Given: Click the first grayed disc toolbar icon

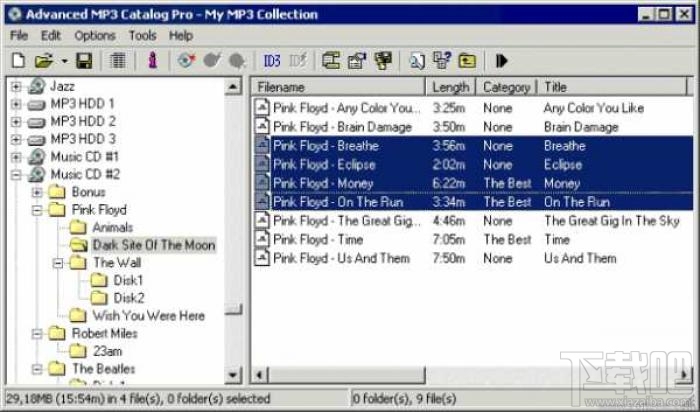Looking at the screenshot, I should click(212, 60).
